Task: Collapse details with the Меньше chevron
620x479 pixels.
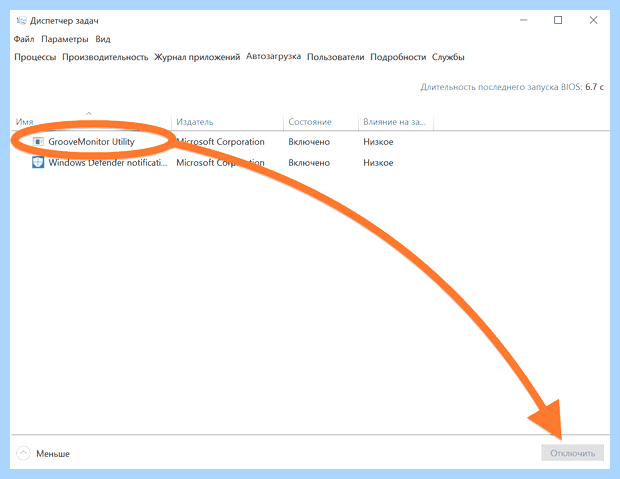Action: coord(23,453)
